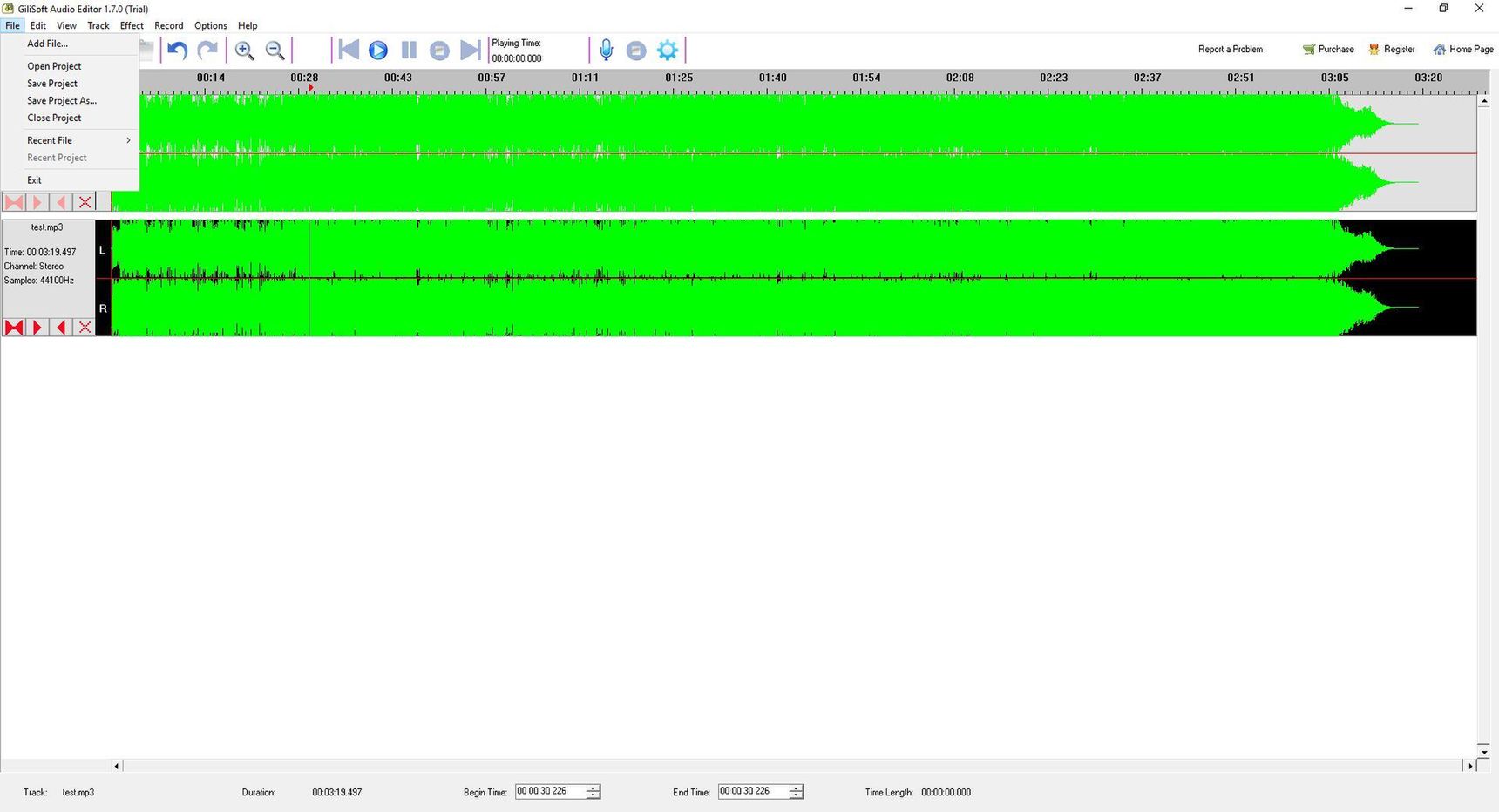Click the L channel label of test.mp3
Viewport: 1499px width, 812px height.
point(102,250)
